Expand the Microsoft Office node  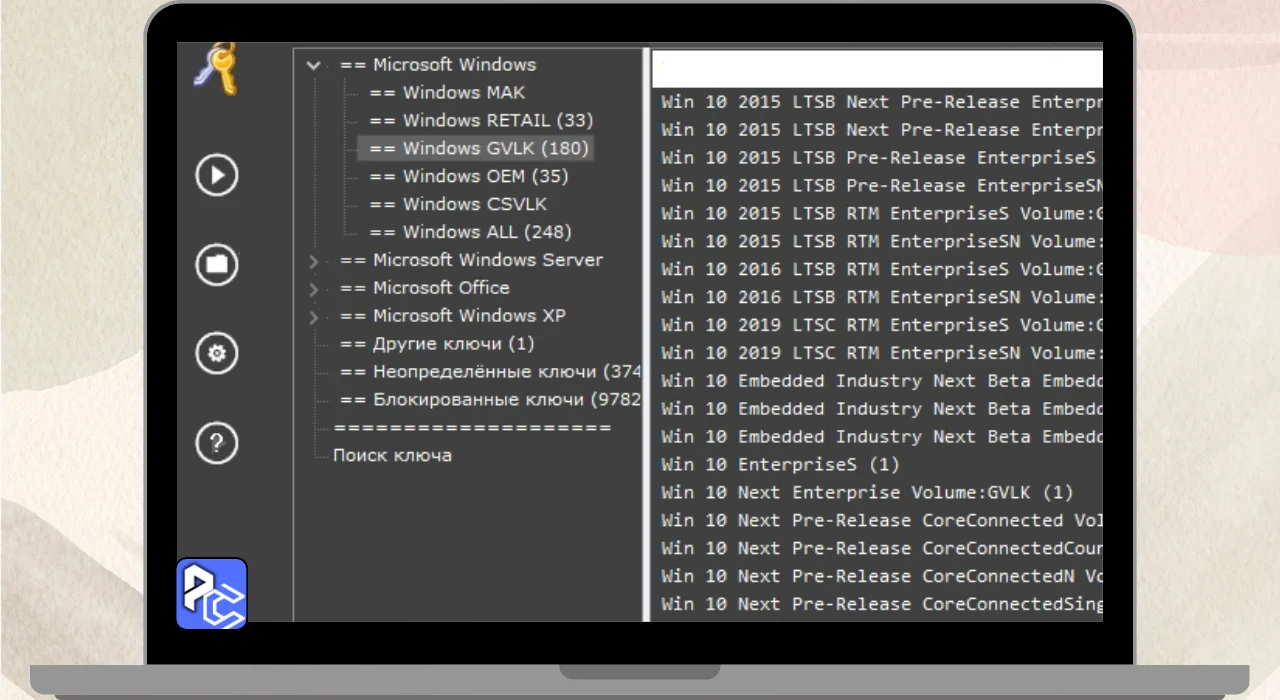pos(314,289)
